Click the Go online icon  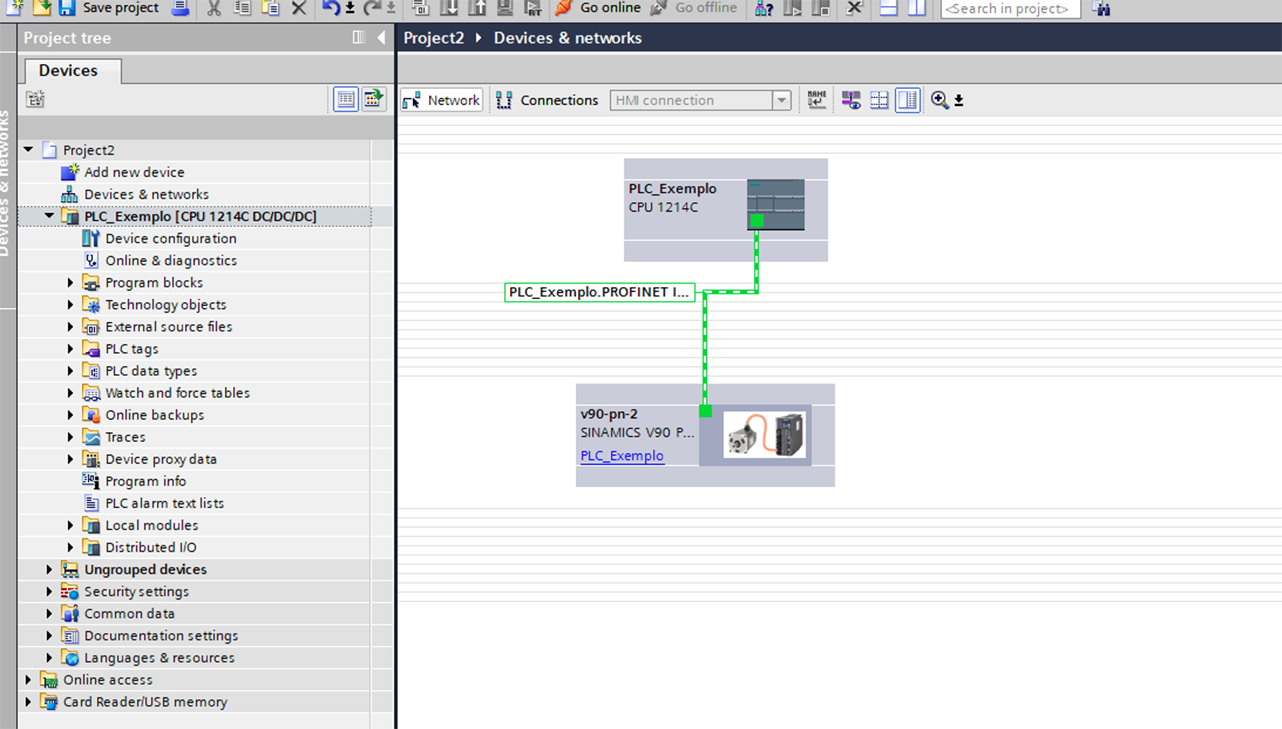(x=564, y=8)
